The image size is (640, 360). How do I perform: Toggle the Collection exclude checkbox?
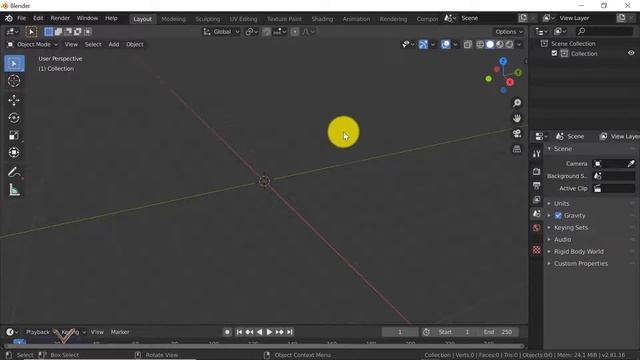[554, 53]
